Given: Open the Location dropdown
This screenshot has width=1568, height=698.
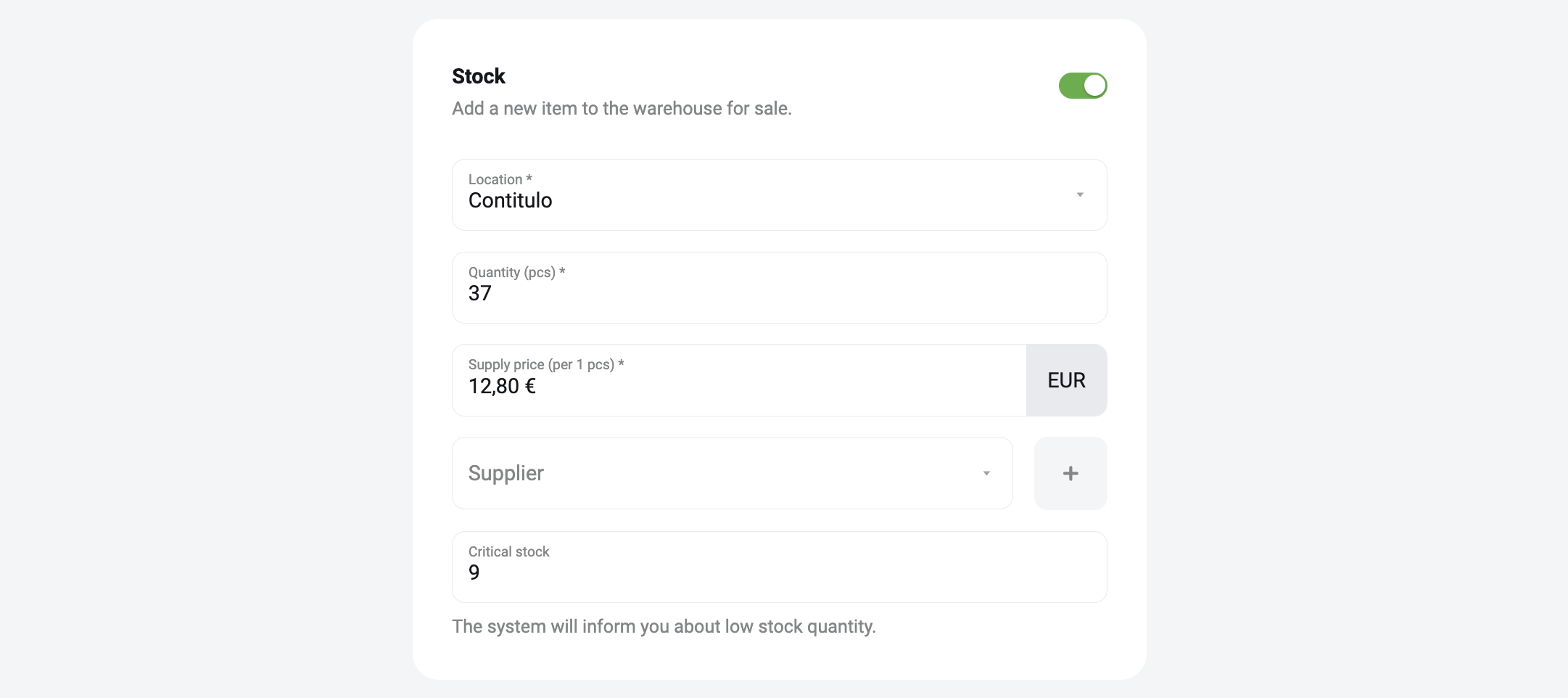Looking at the screenshot, I should (779, 195).
